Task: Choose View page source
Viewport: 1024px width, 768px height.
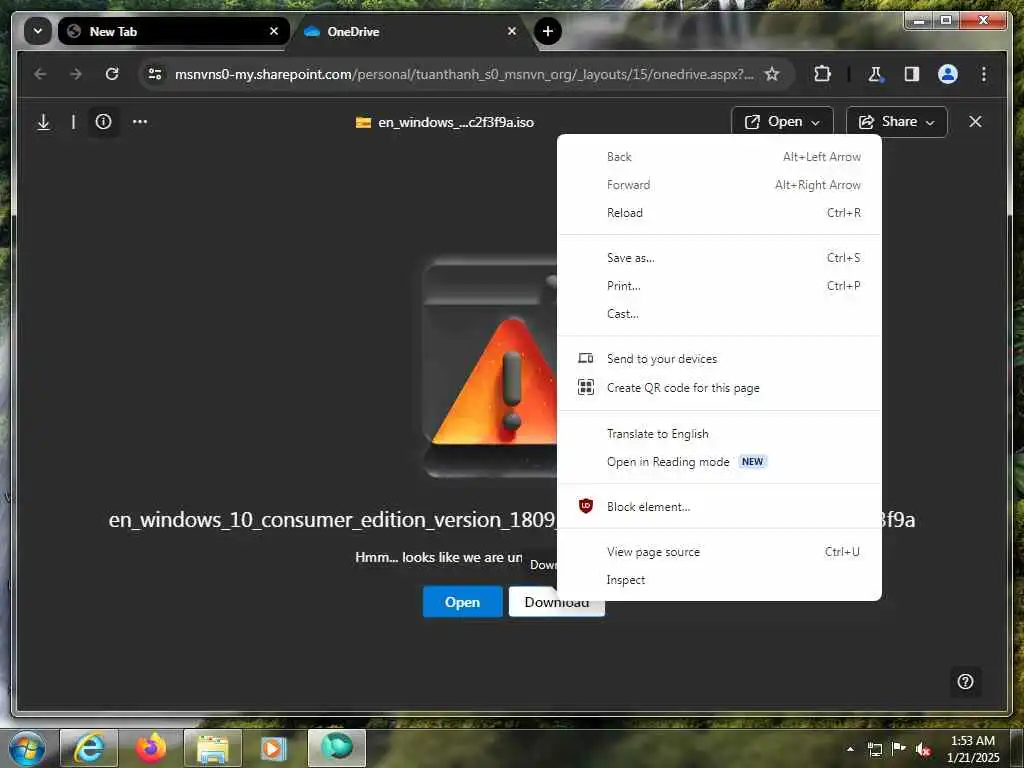Action: 719,552
